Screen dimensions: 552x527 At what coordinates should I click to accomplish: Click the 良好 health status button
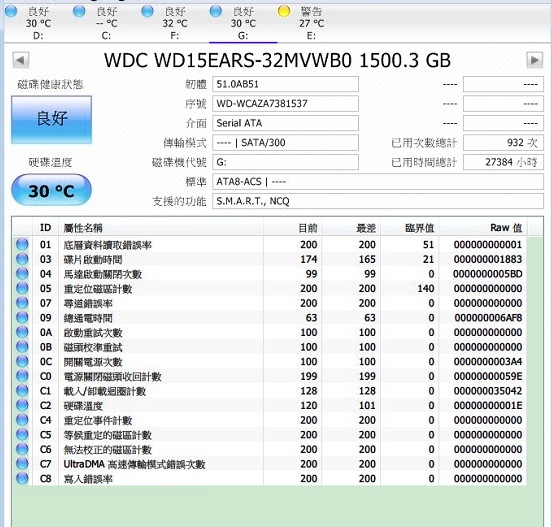[51, 120]
